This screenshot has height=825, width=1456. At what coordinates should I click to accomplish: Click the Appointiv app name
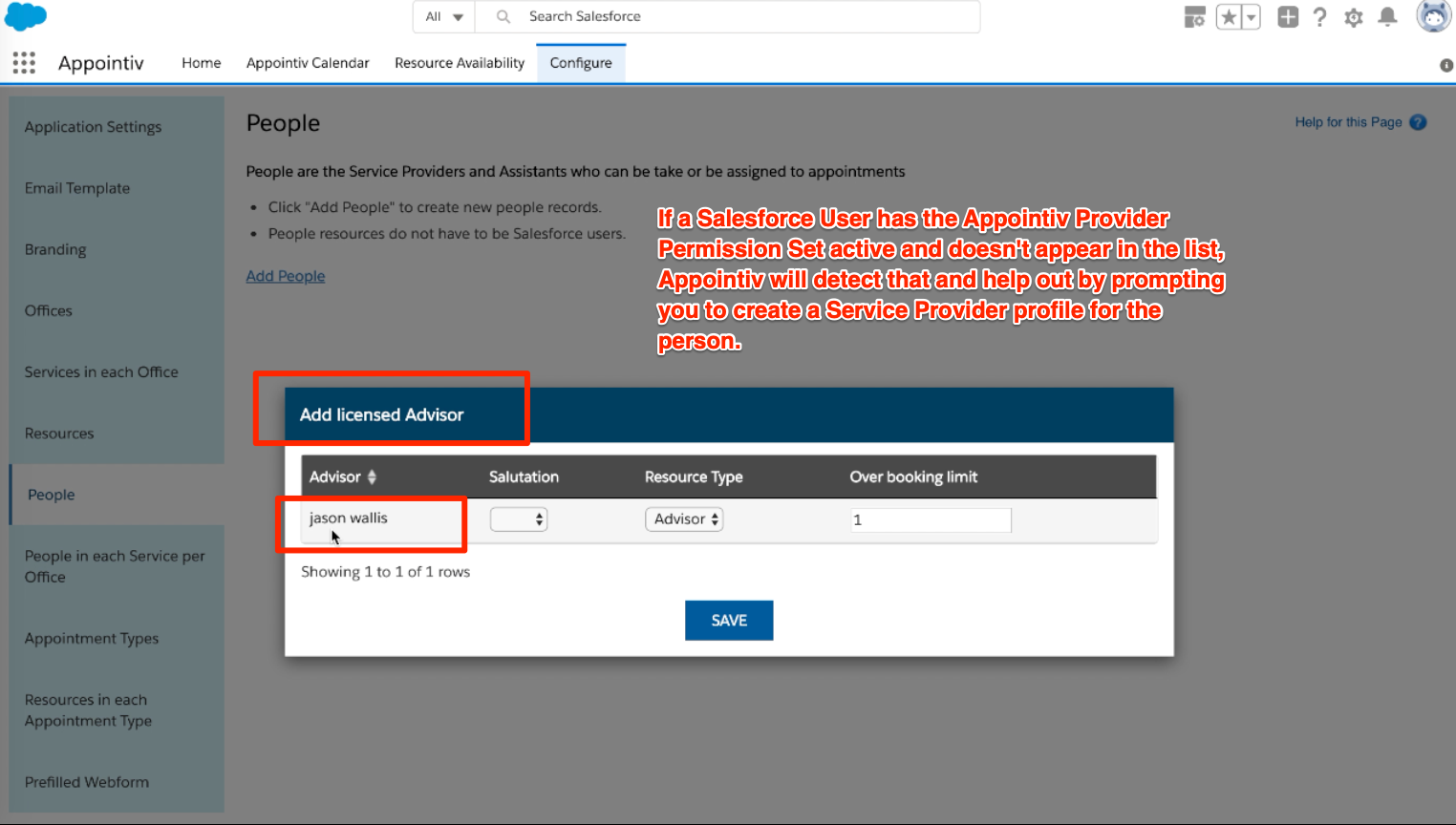click(x=100, y=63)
